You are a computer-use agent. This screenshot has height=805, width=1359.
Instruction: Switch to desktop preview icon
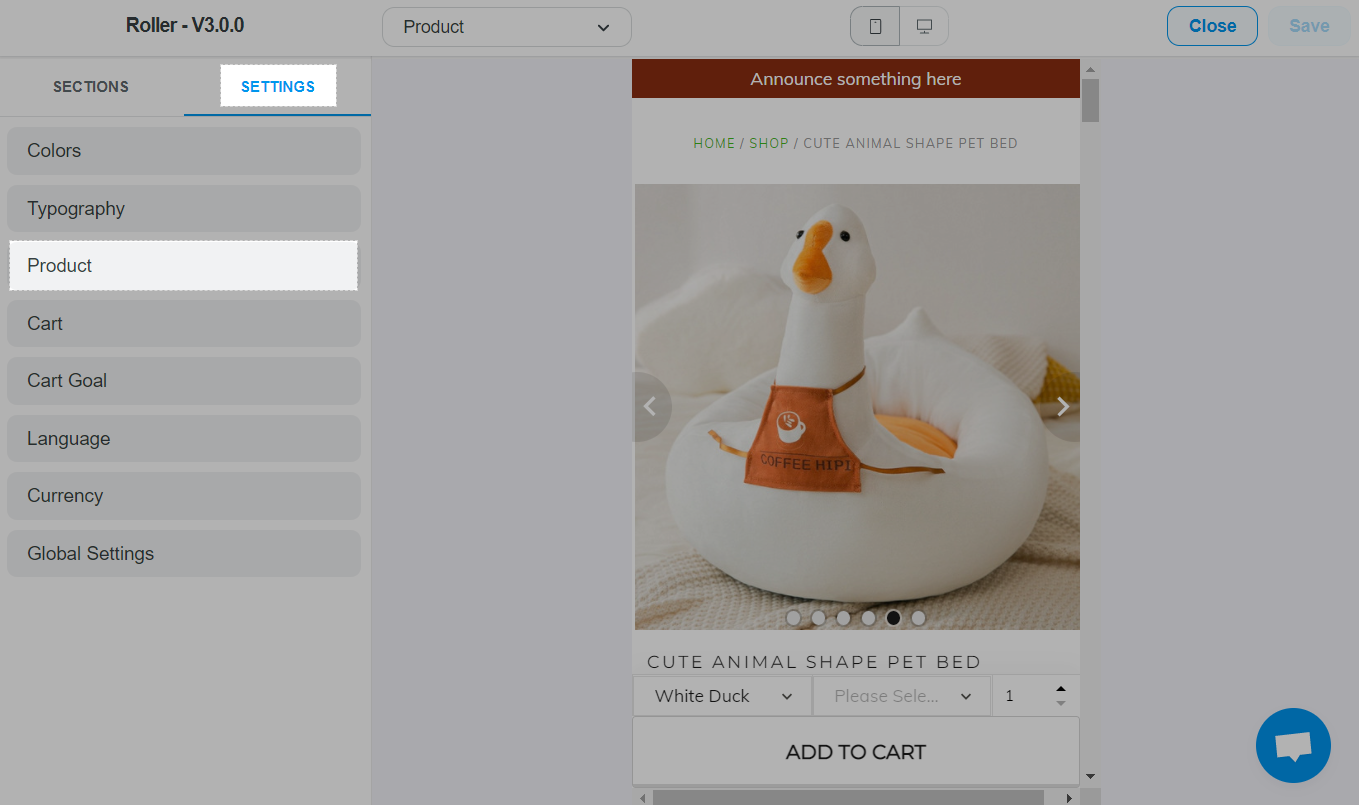[924, 27]
